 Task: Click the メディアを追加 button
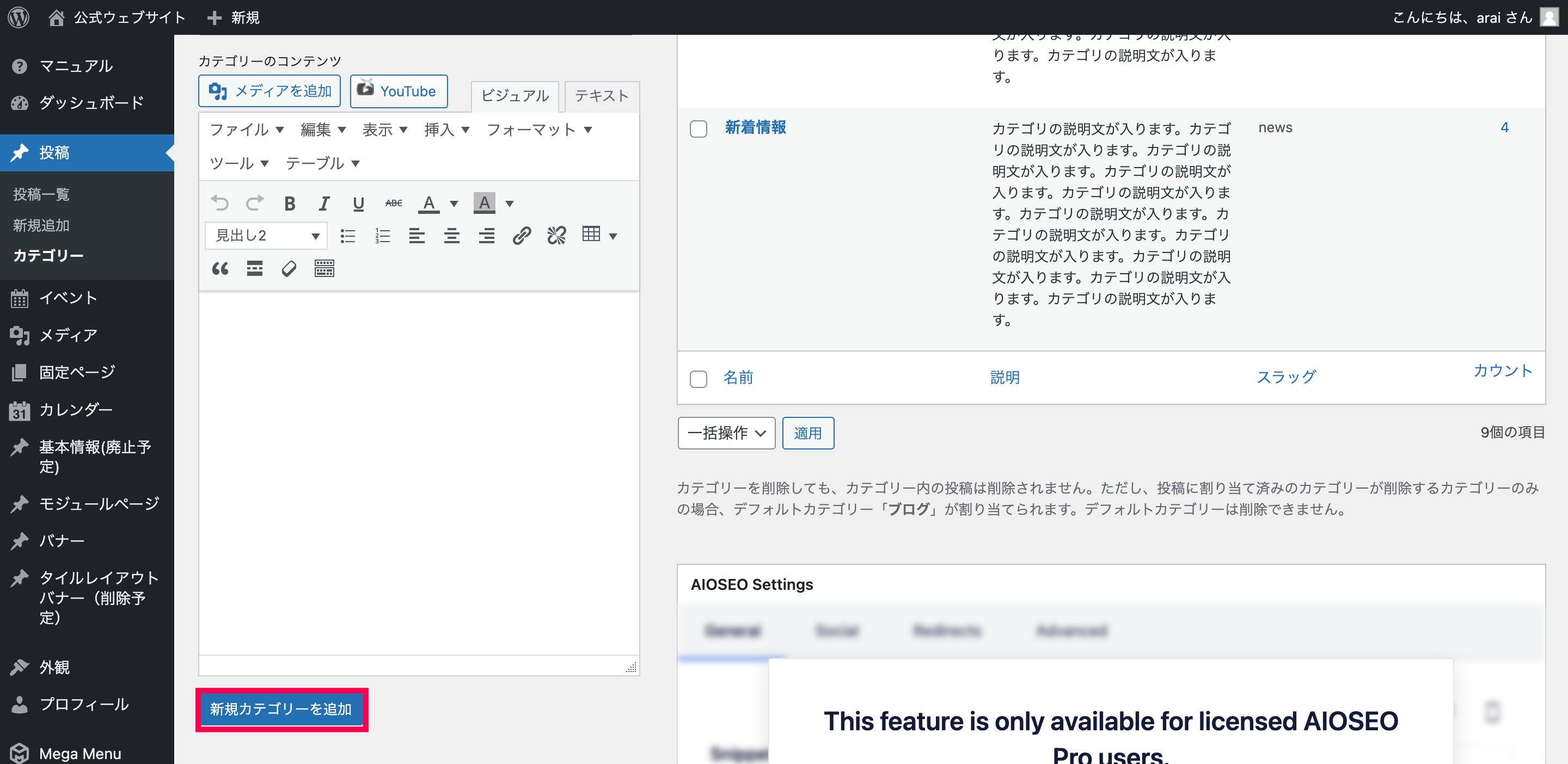pos(269,91)
